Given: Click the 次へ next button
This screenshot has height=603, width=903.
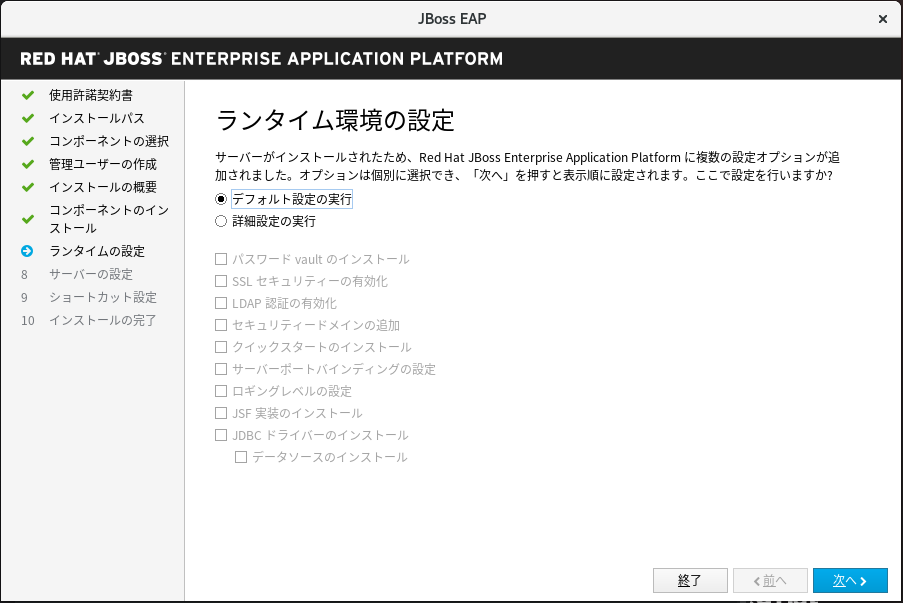Looking at the screenshot, I should pyautogui.click(x=850, y=581).
